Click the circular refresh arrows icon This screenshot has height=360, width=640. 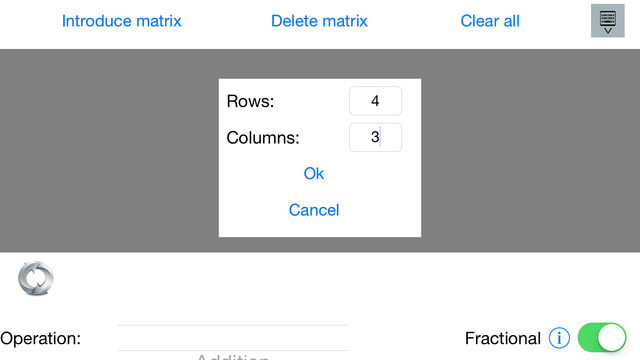pos(36,278)
